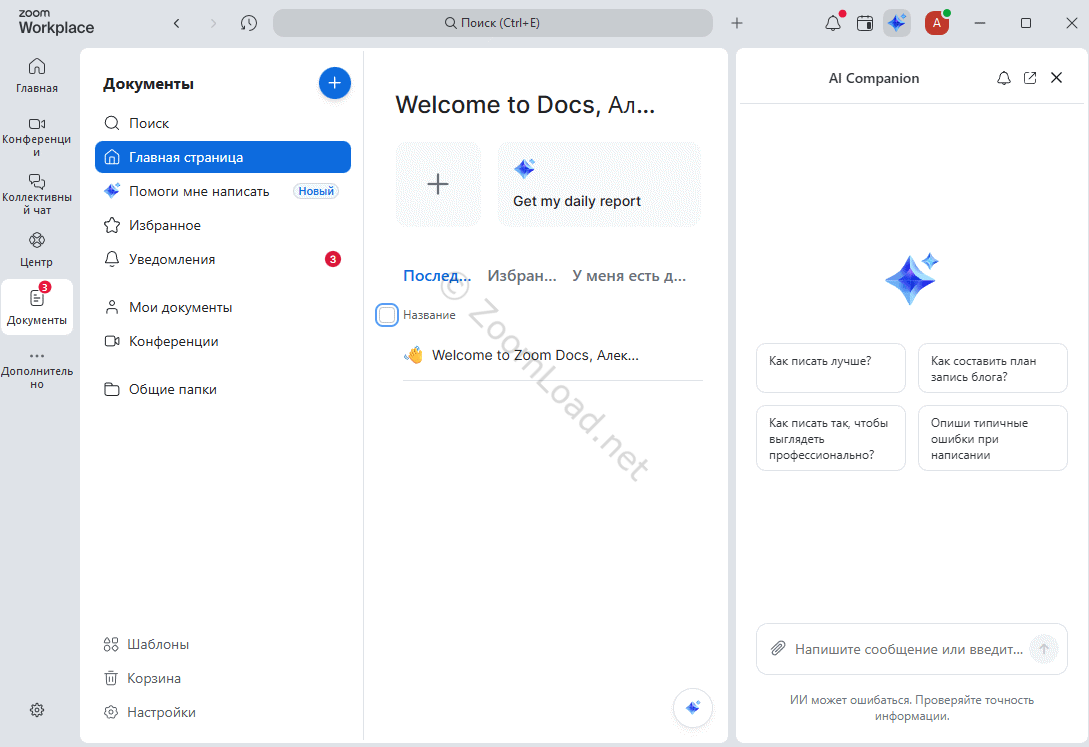
Task: Close the AI Companion panel
Action: click(1056, 78)
